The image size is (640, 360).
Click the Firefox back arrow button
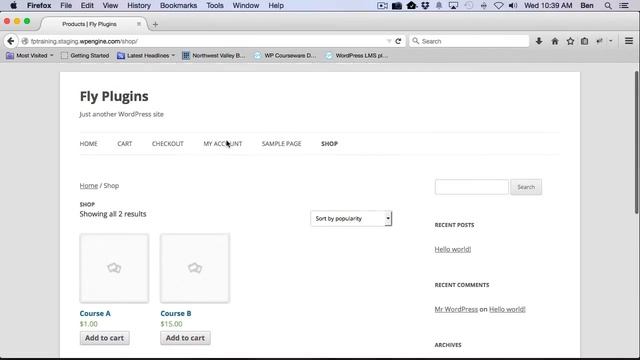(11, 41)
